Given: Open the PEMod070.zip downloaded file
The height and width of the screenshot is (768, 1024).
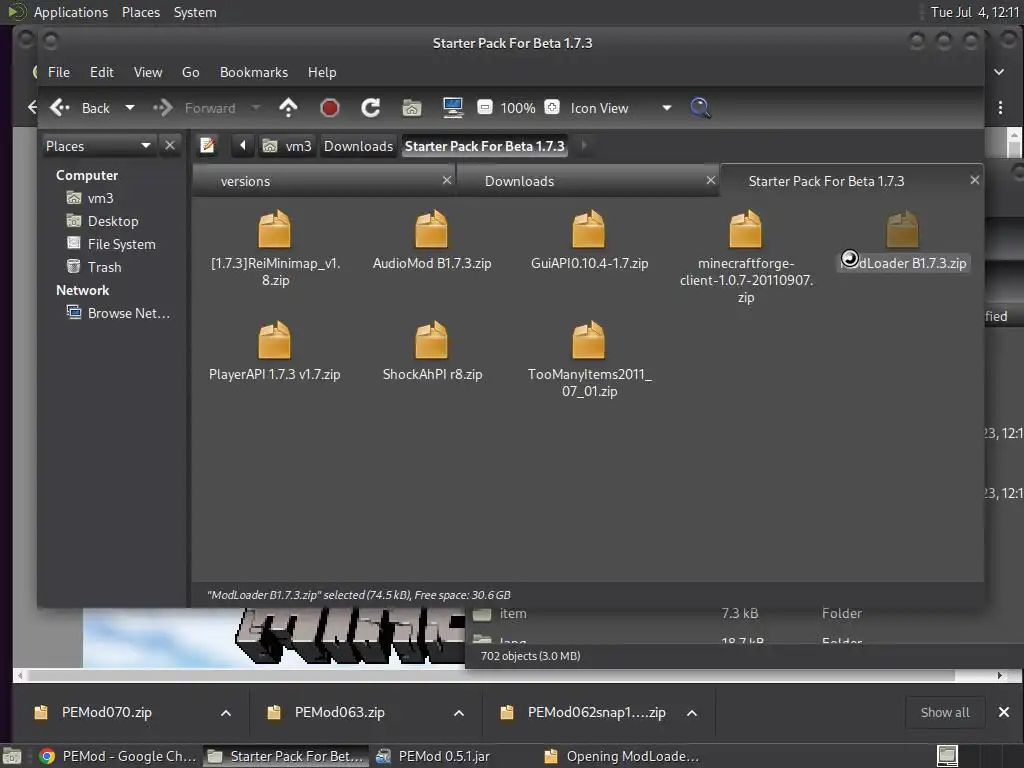Looking at the screenshot, I should 106,712.
